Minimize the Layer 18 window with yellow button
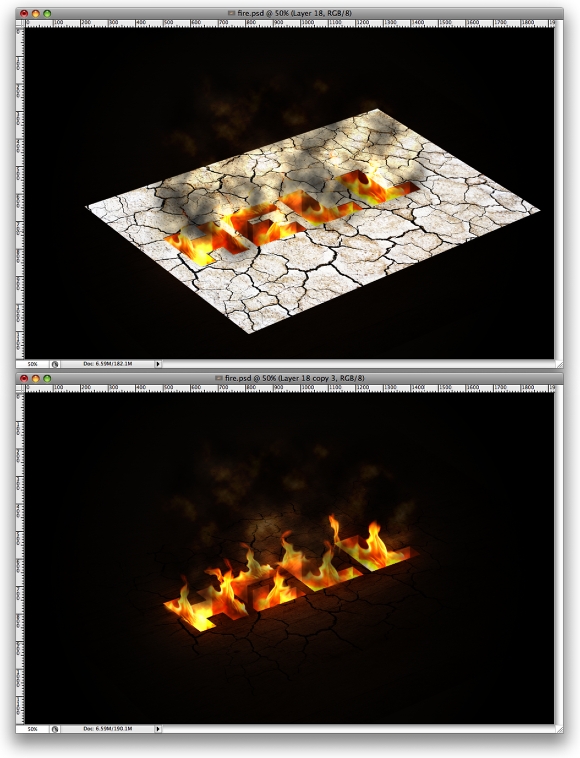The image size is (580, 758). tap(35, 14)
